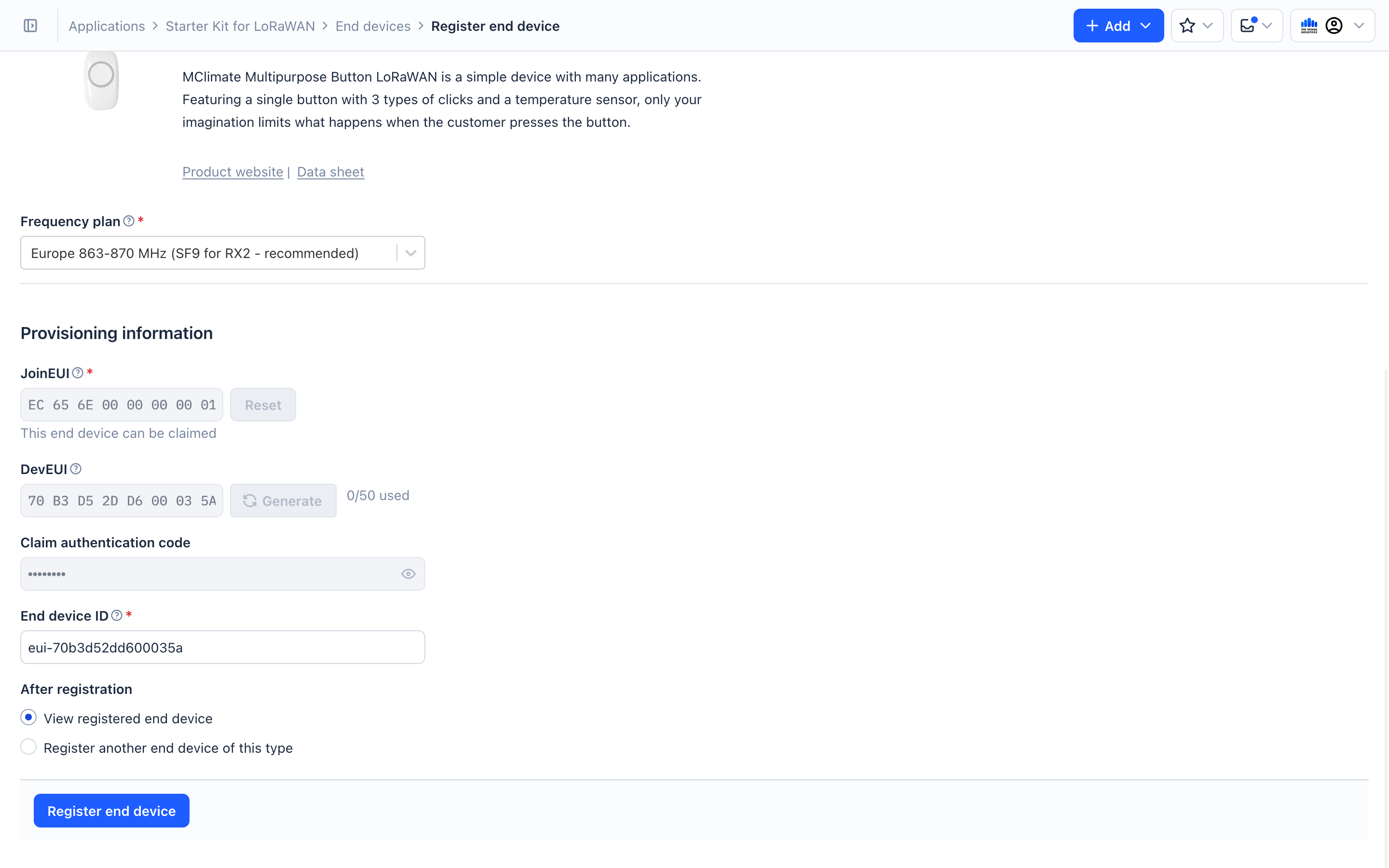Click the DevEUI help question icon

pyautogui.click(x=76, y=469)
